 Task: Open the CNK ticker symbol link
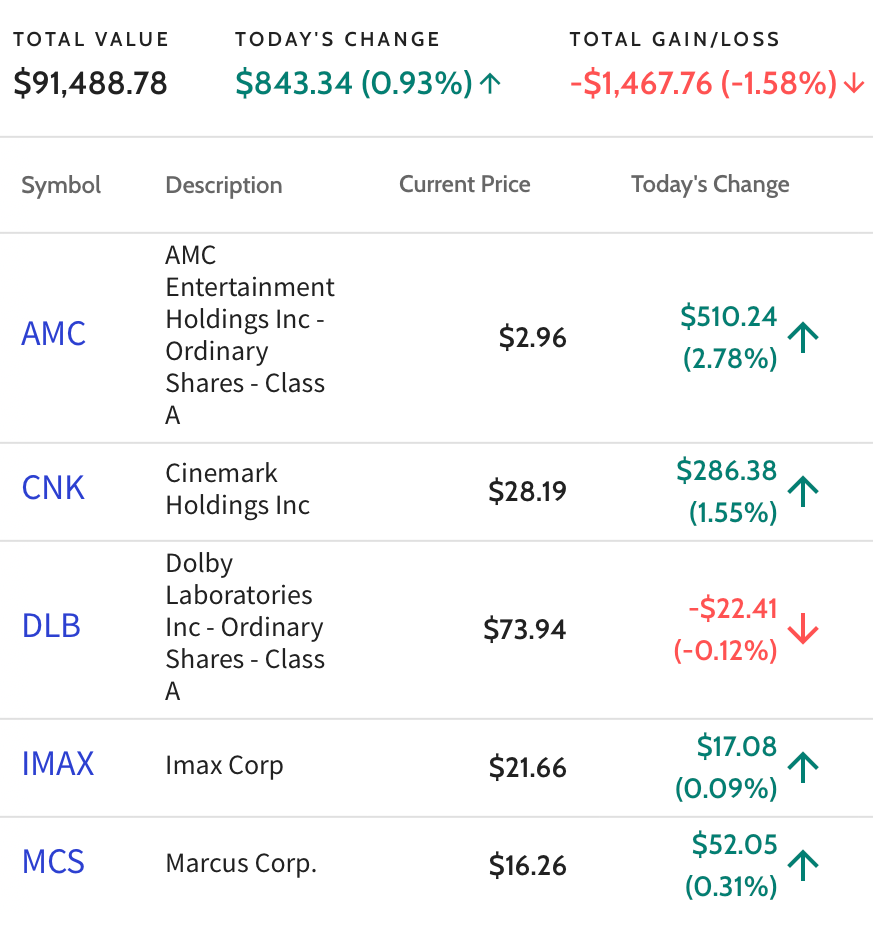[53, 488]
